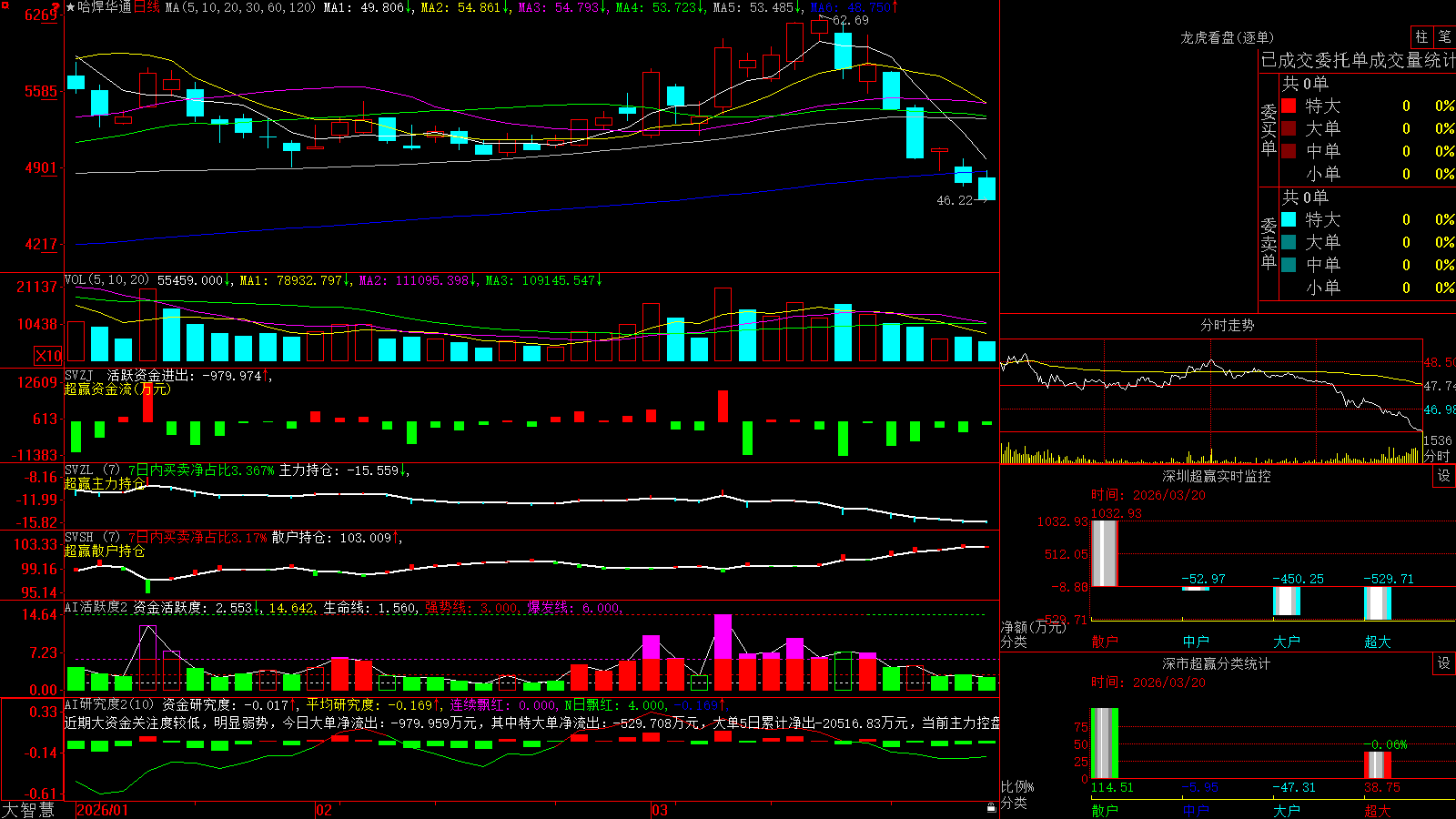This screenshot has width=1456, height=819.
Task: Switch order panel to 笔 tick view
Action: click(1445, 36)
